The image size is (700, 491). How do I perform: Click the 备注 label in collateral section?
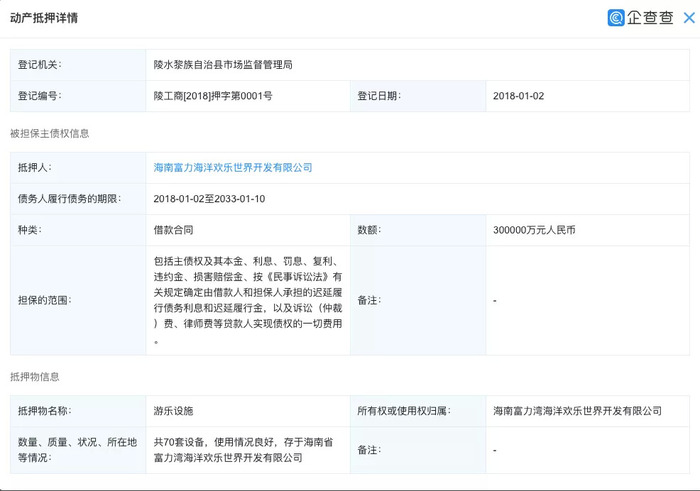point(369,449)
